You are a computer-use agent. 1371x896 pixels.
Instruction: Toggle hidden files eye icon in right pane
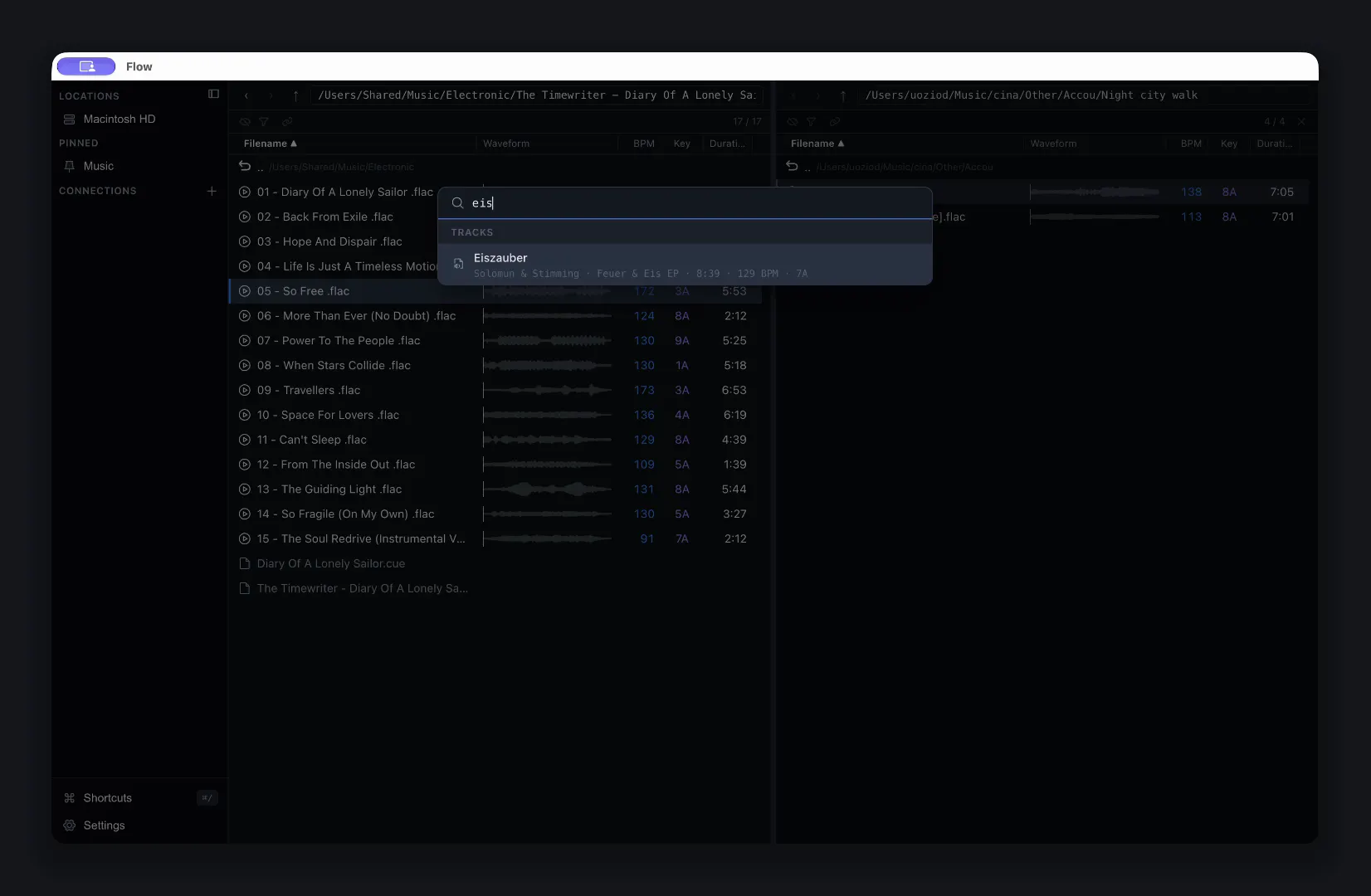click(793, 121)
